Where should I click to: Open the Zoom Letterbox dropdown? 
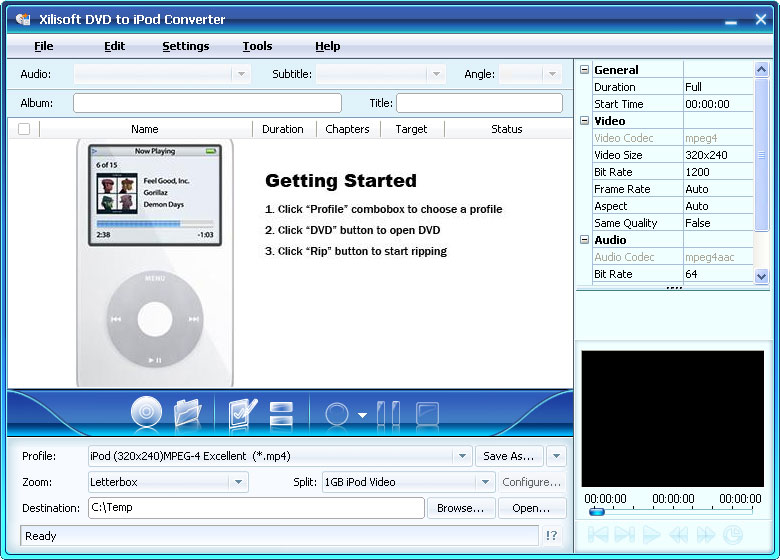click(238, 482)
